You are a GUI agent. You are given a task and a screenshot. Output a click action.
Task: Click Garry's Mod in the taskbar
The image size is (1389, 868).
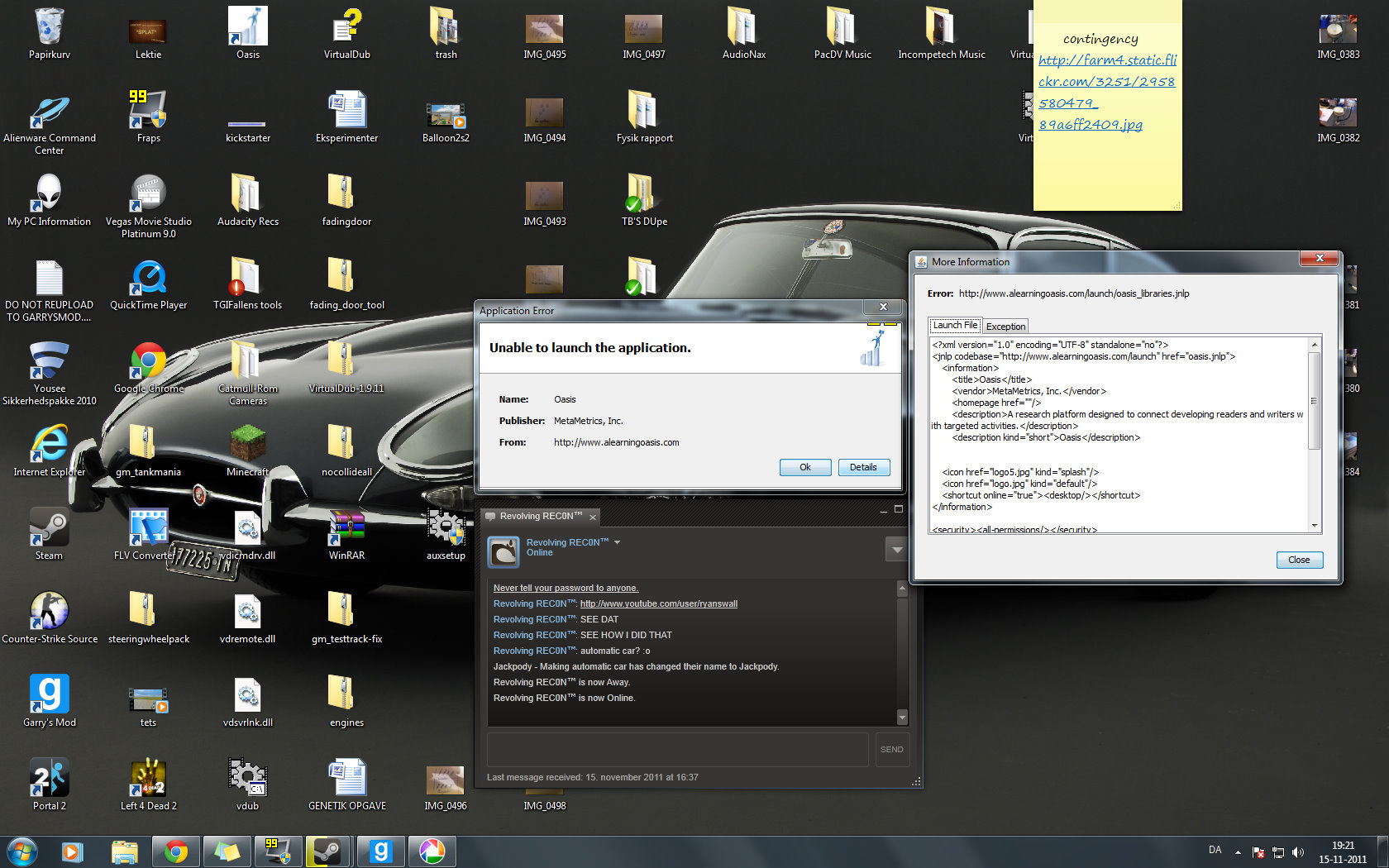pyautogui.click(x=380, y=851)
